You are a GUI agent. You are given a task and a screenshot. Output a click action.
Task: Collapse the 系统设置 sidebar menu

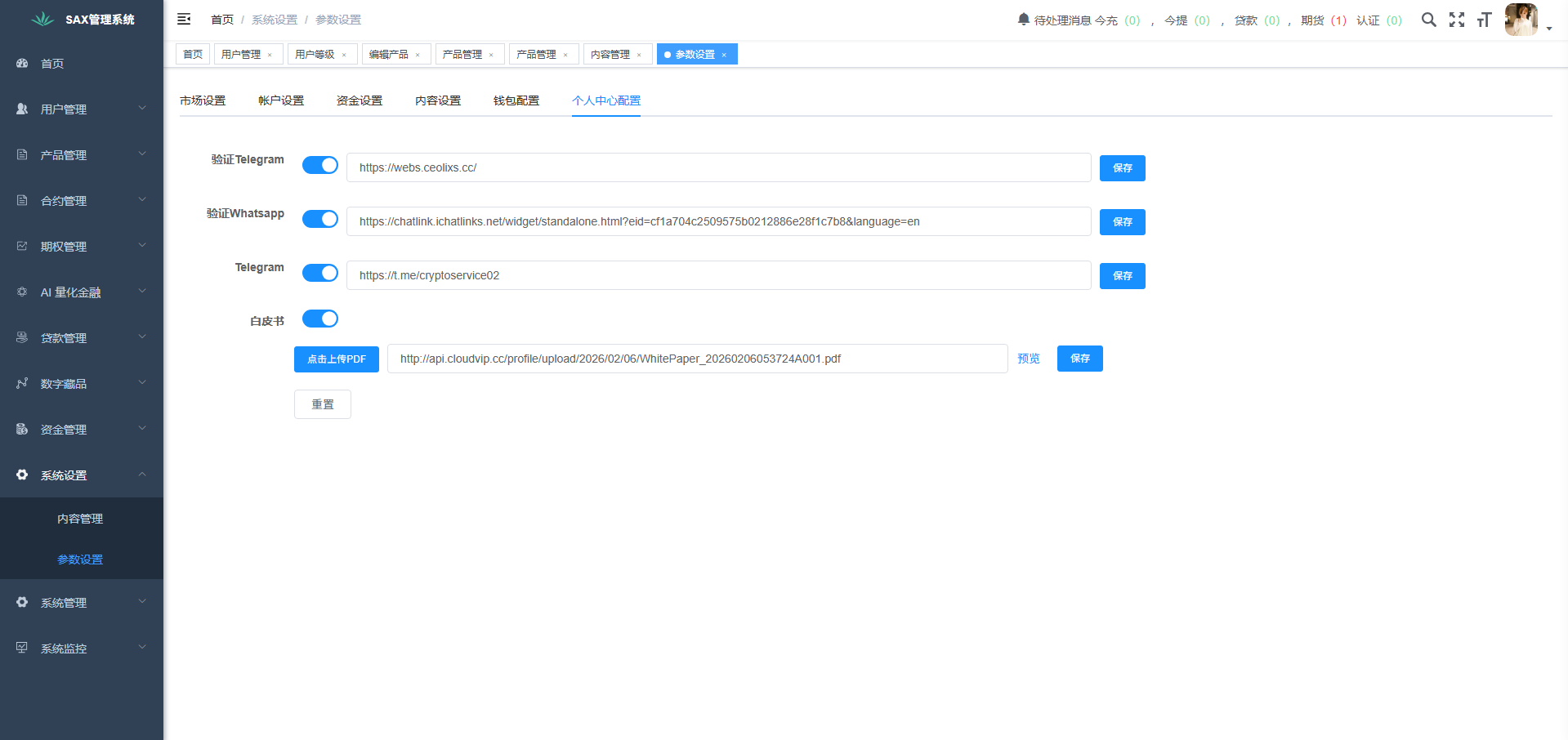point(81,475)
